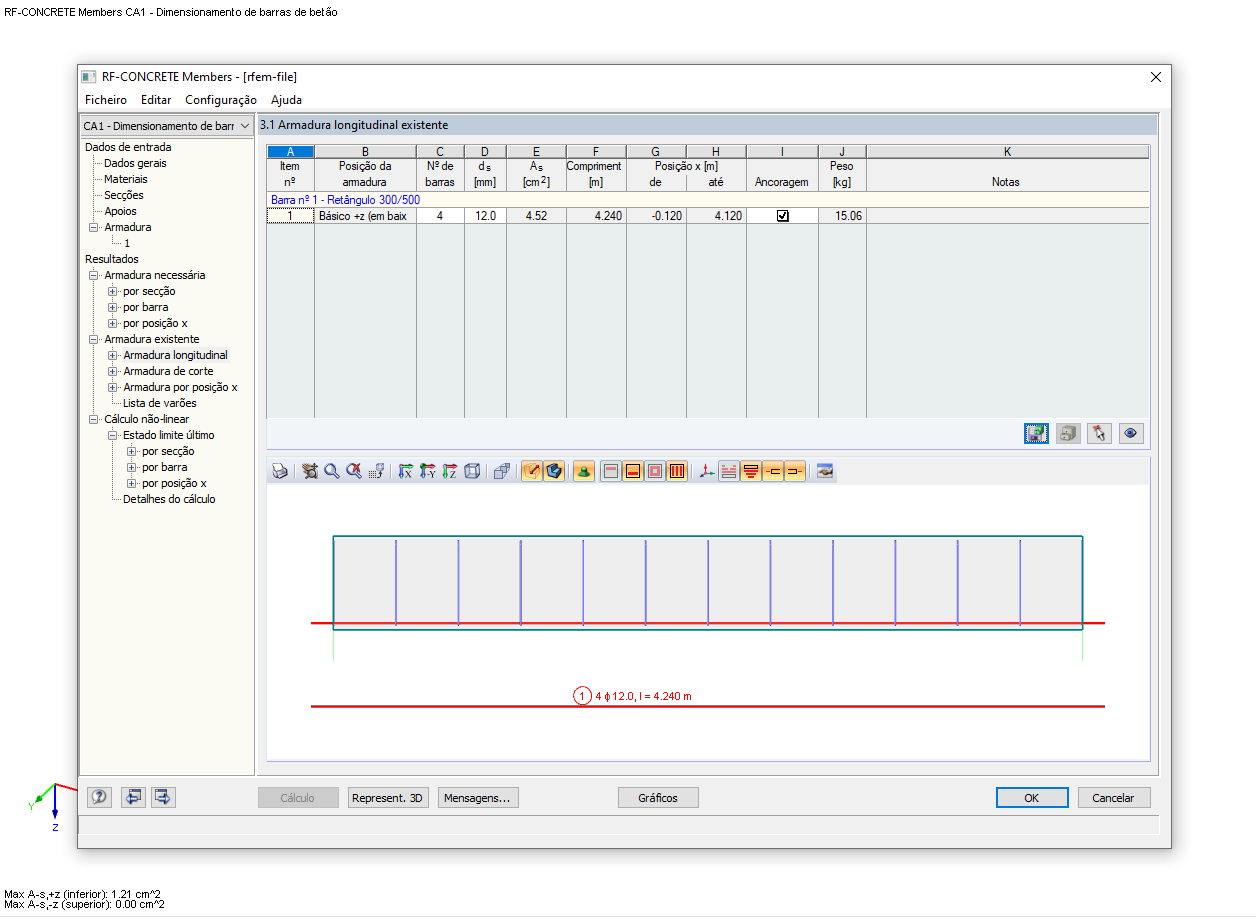Viewport: 1256px width, 917px height.
Task: Click the last landscape picture toolbar icon
Action: point(825,471)
